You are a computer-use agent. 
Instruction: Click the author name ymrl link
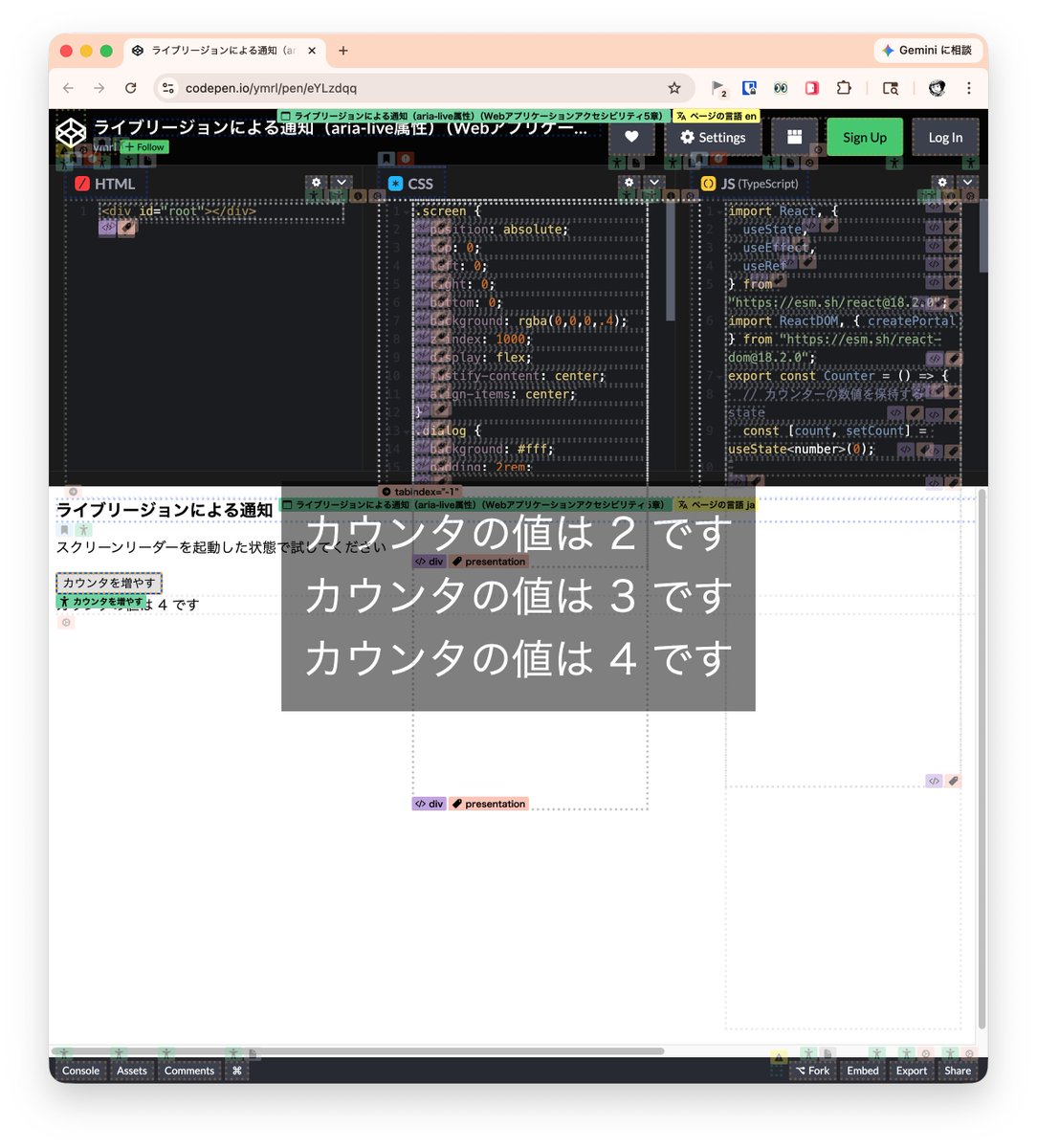coord(105,147)
